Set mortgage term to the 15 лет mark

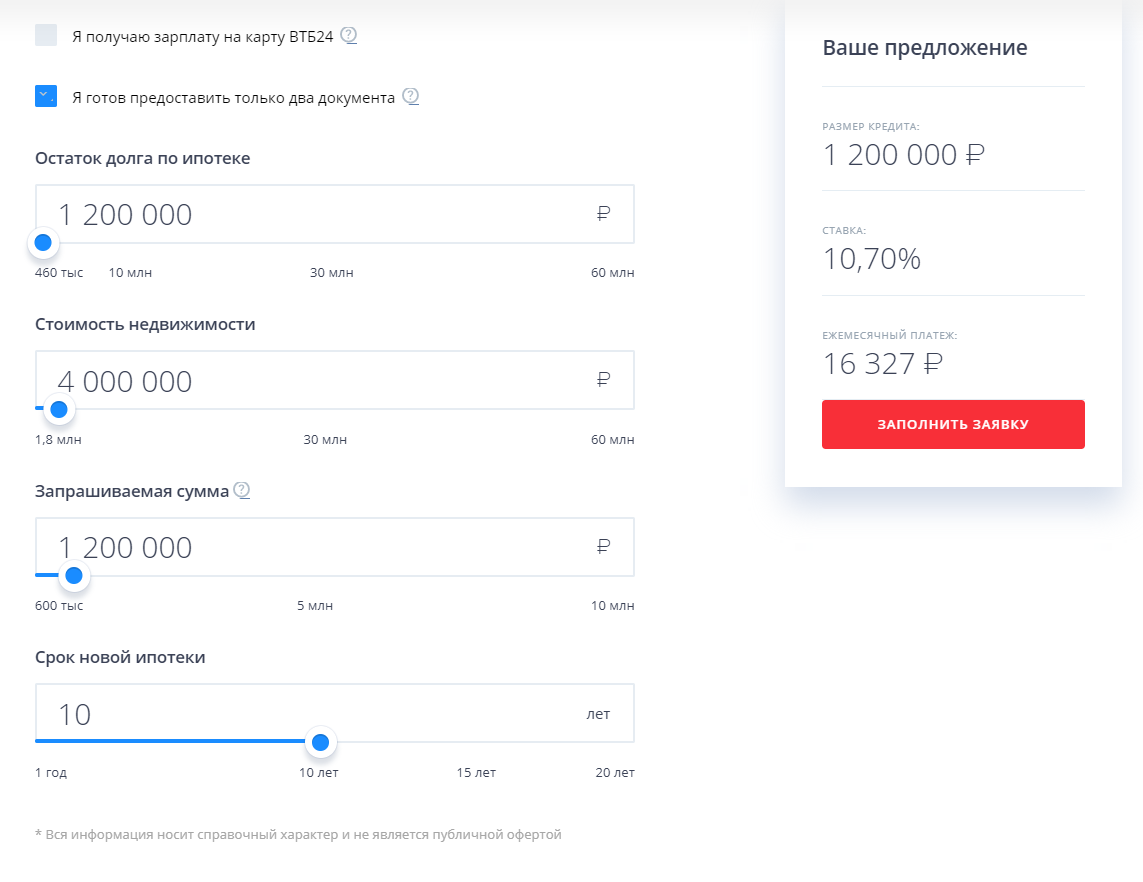[x=476, y=773]
